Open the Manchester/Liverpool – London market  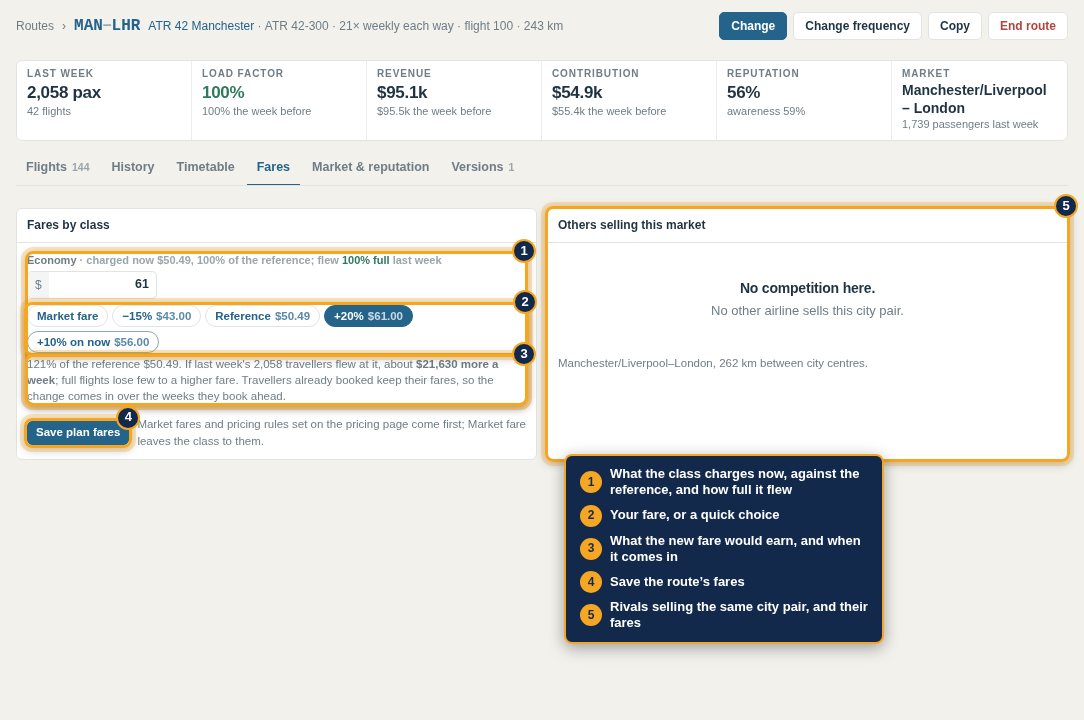pyautogui.click(x=973, y=99)
